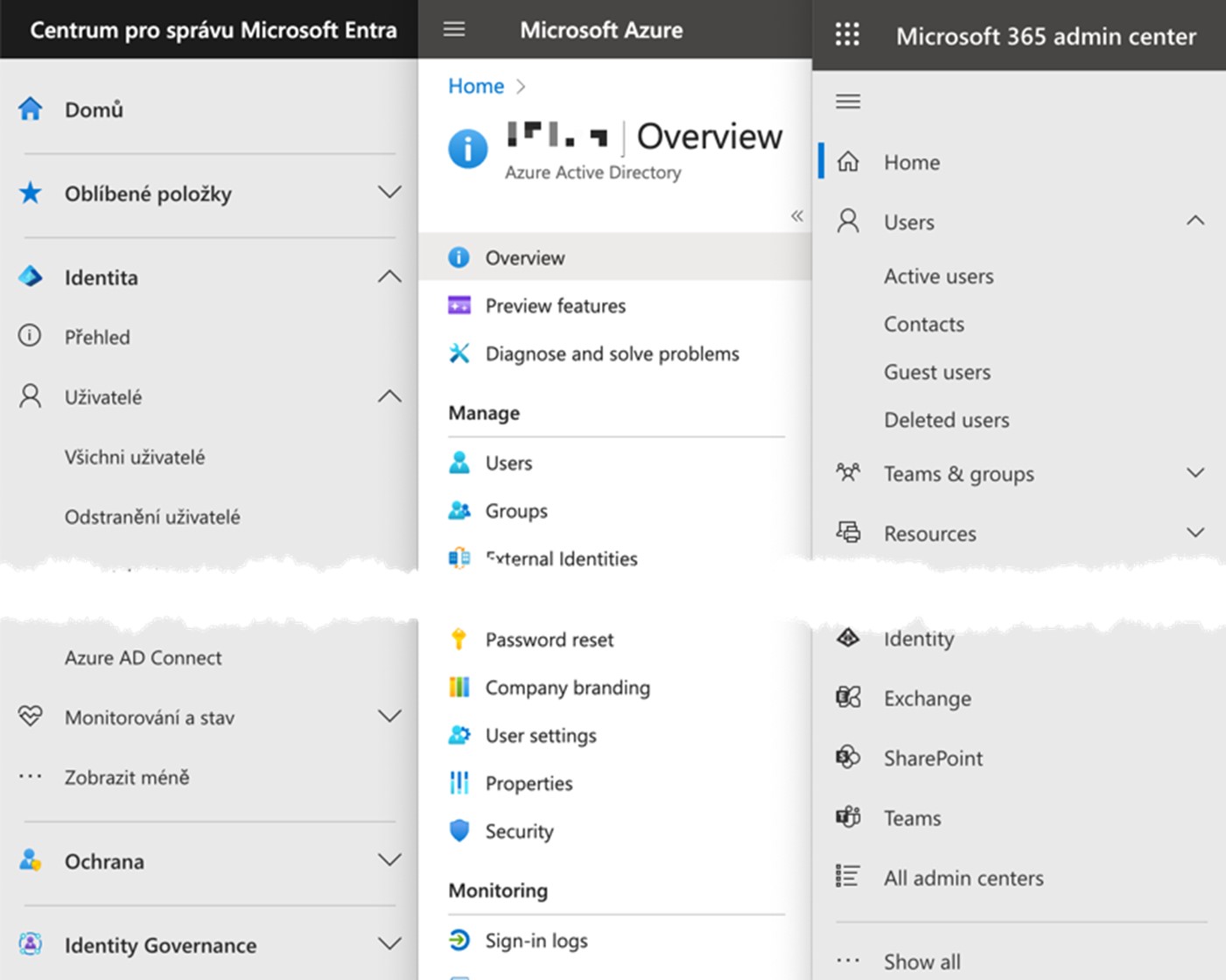
Task: Click the Home label in Microsoft 365 admin
Action: pyautogui.click(x=912, y=162)
